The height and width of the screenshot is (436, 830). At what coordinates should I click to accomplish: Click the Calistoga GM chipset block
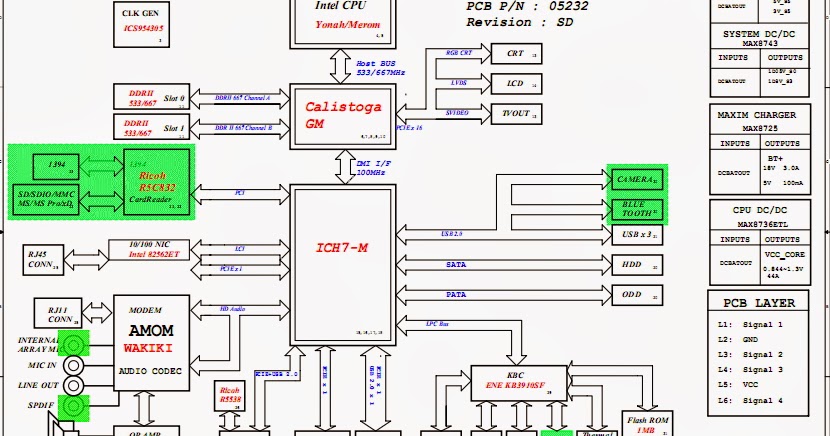(x=343, y=116)
